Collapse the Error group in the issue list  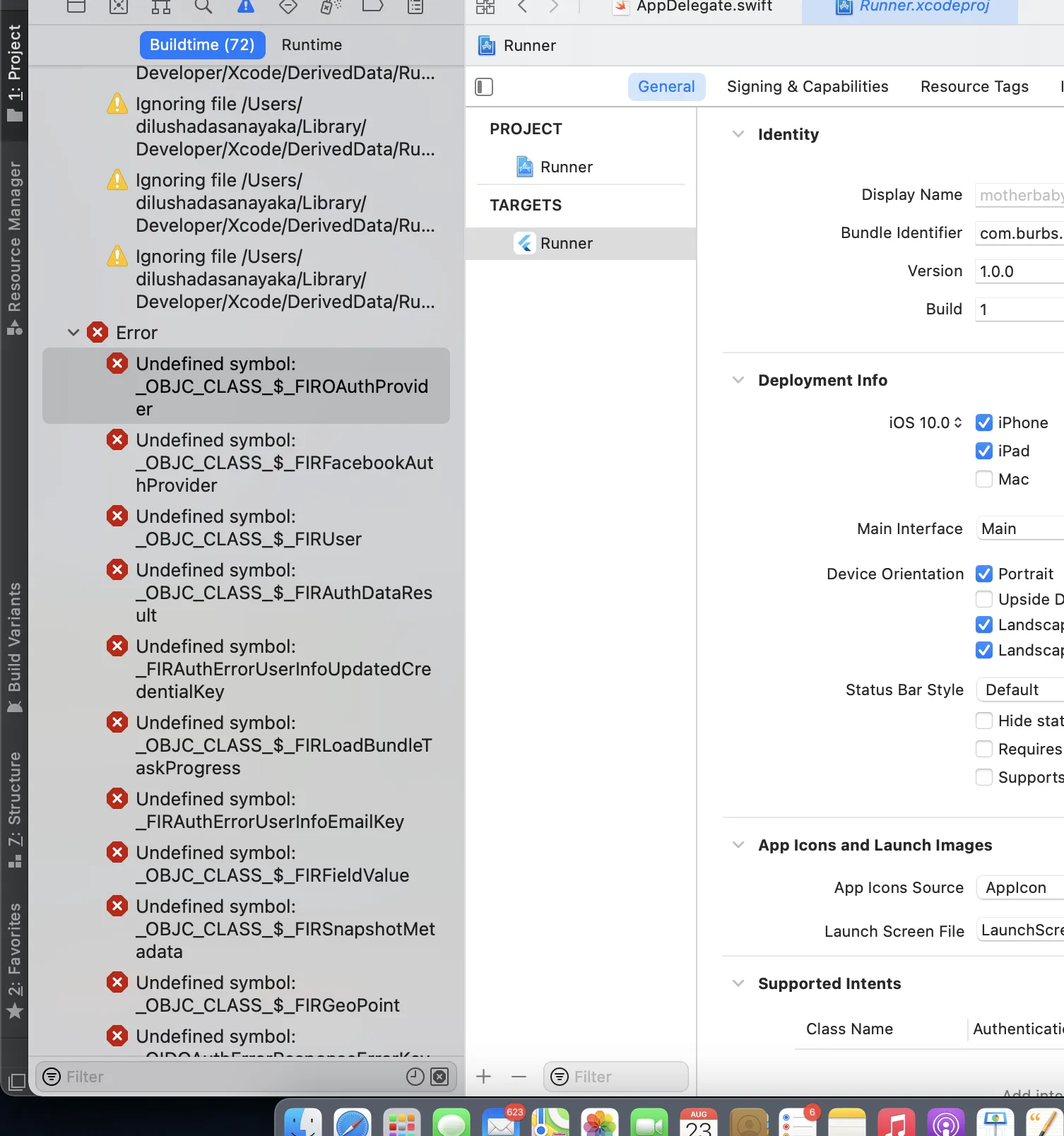(x=73, y=333)
